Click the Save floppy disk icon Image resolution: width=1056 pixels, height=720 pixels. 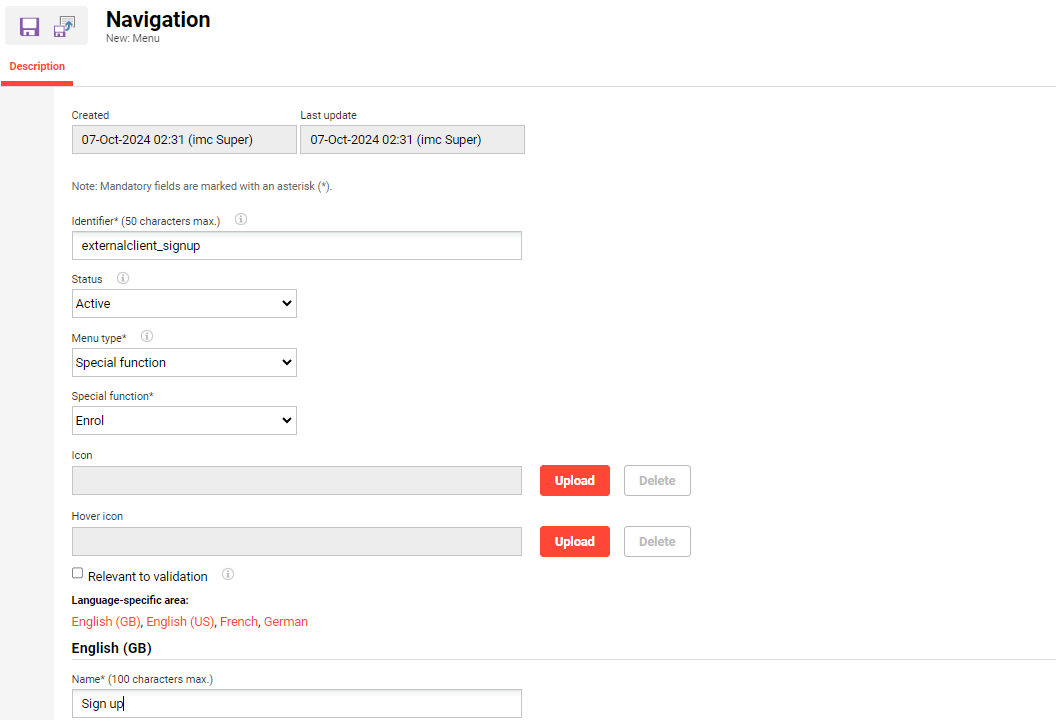pos(29,27)
